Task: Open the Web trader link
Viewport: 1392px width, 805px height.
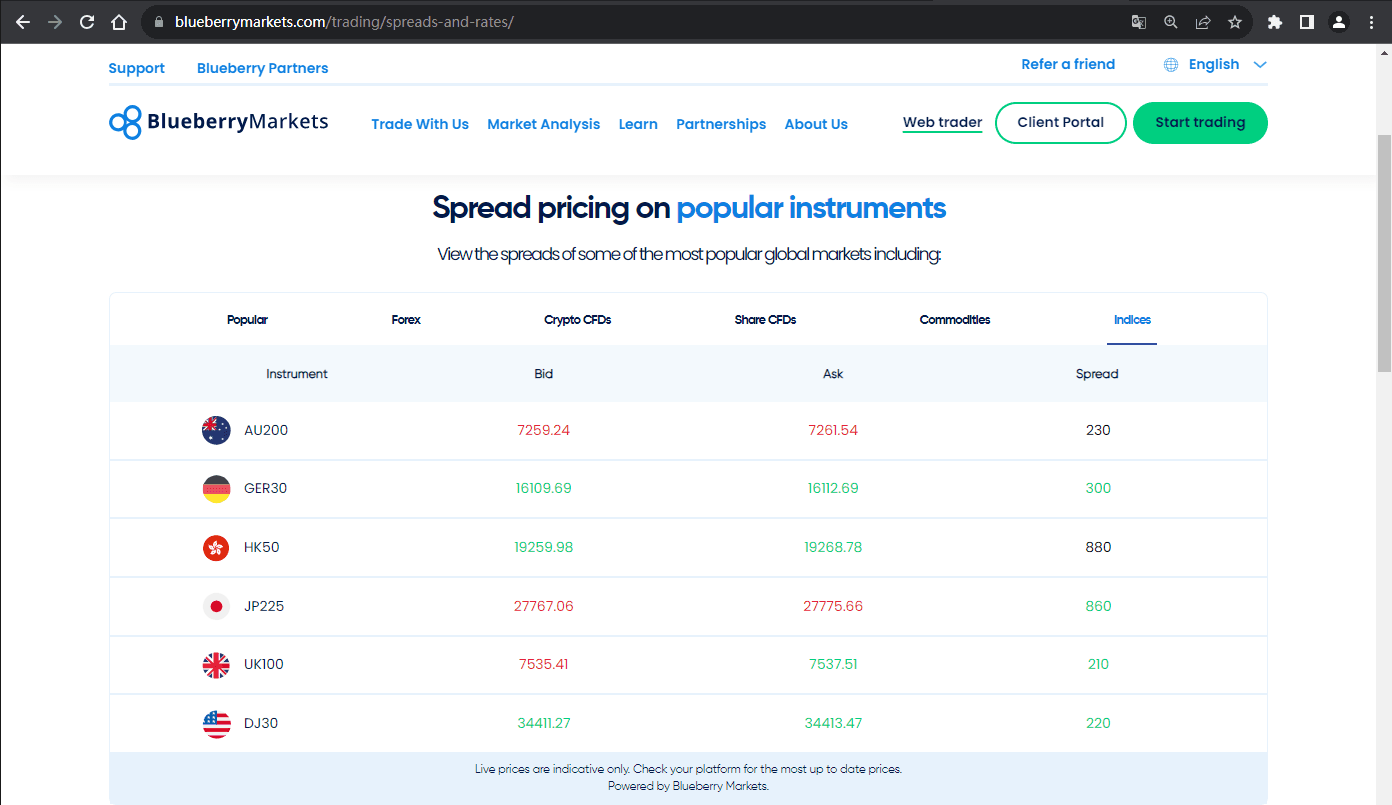Action: pyautogui.click(x=942, y=123)
